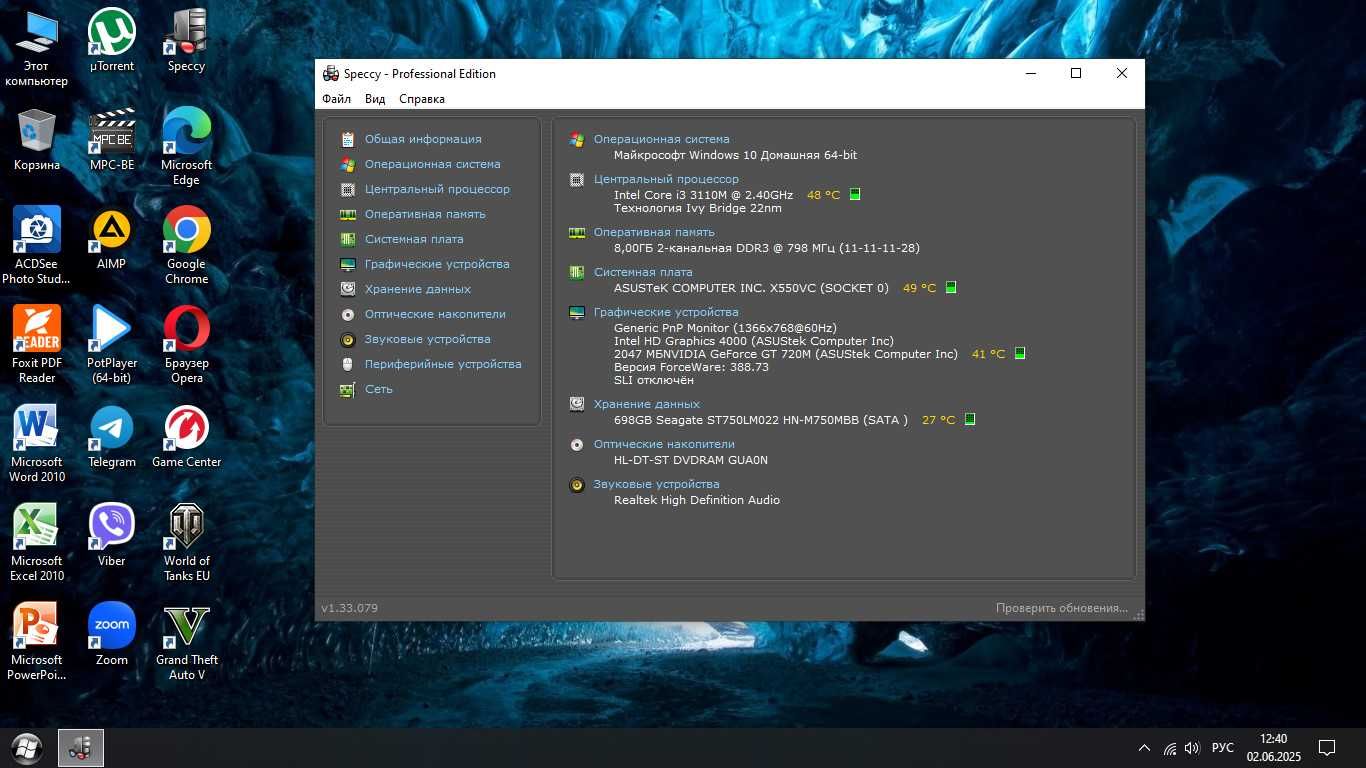The height and width of the screenshot is (768, 1366).
Task: Open Foxit PDF Reader shortcut
Action: point(37,344)
